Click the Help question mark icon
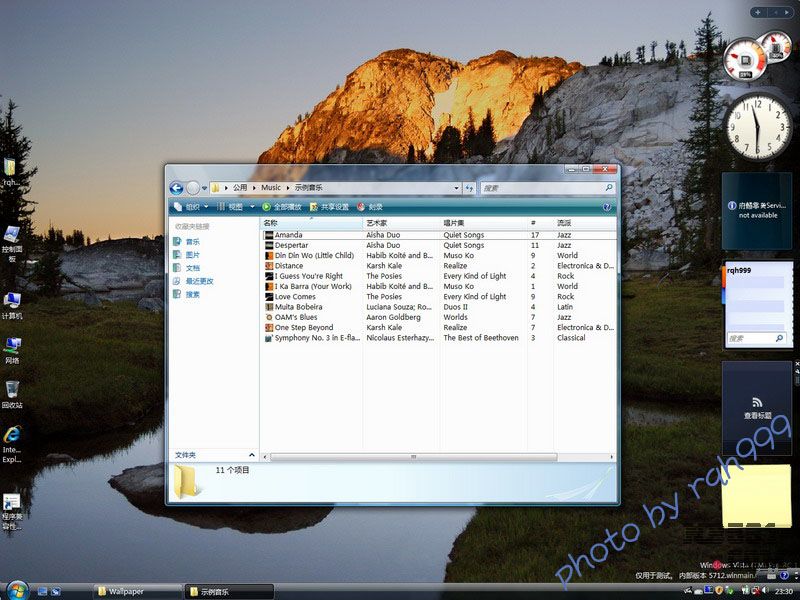 (607, 207)
